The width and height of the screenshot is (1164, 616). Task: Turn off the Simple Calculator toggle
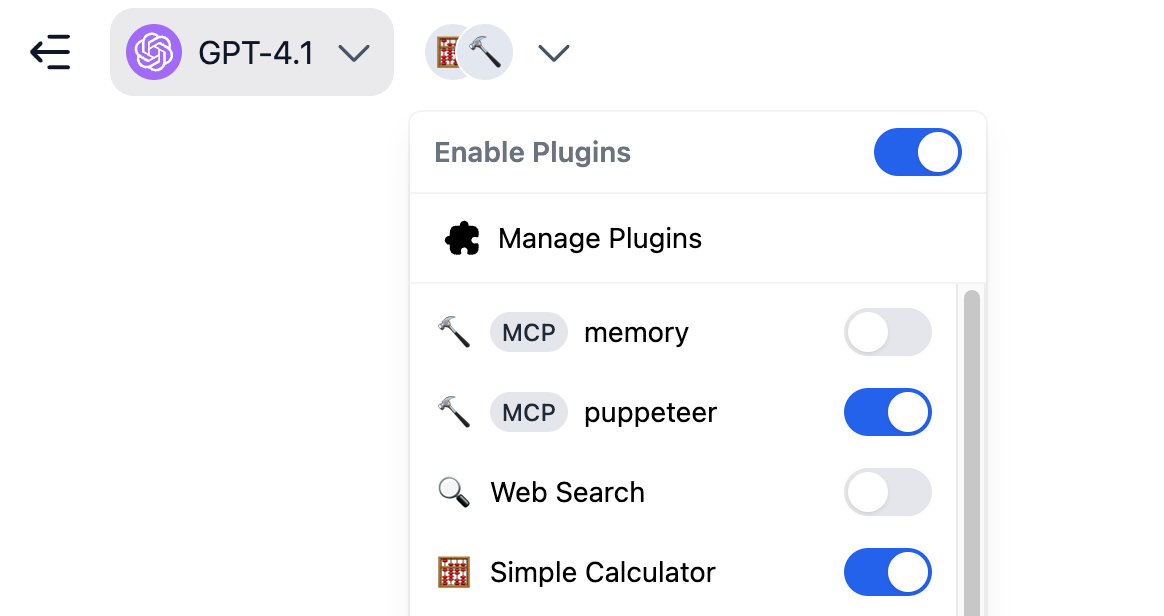888,572
